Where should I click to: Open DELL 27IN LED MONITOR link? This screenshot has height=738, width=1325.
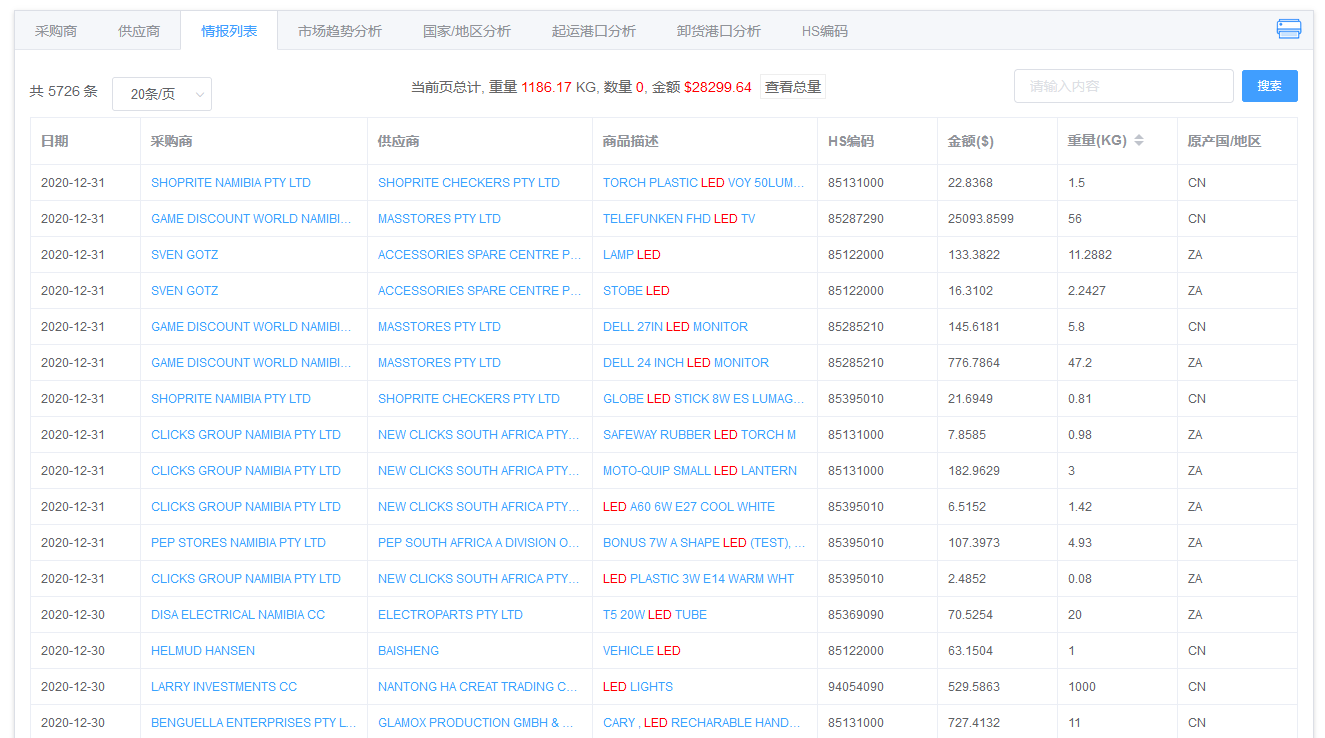tap(675, 327)
